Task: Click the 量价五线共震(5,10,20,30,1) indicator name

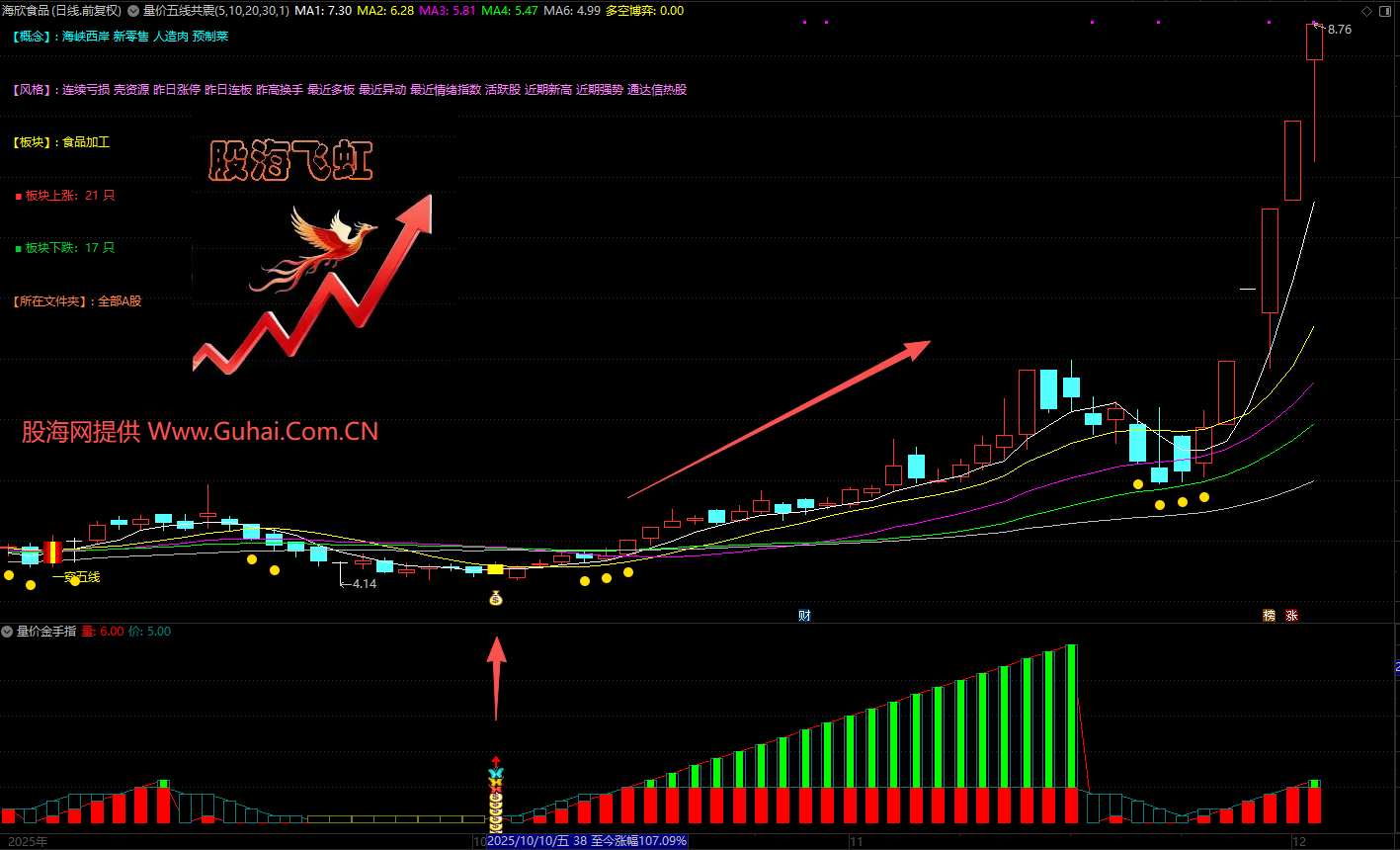Action: 216,11
